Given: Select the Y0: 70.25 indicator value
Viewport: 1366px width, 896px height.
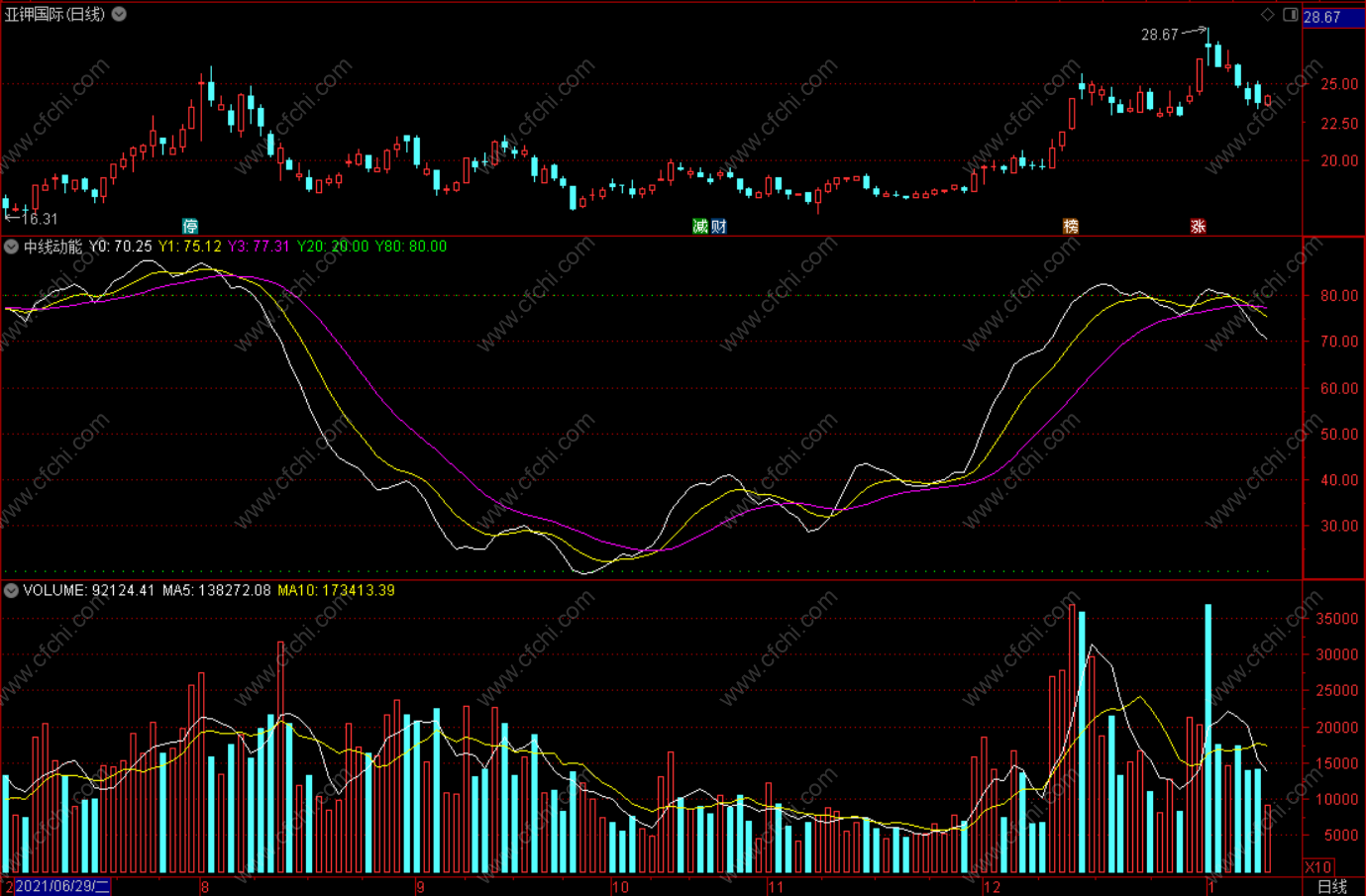Looking at the screenshot, I should coord(121,247).
